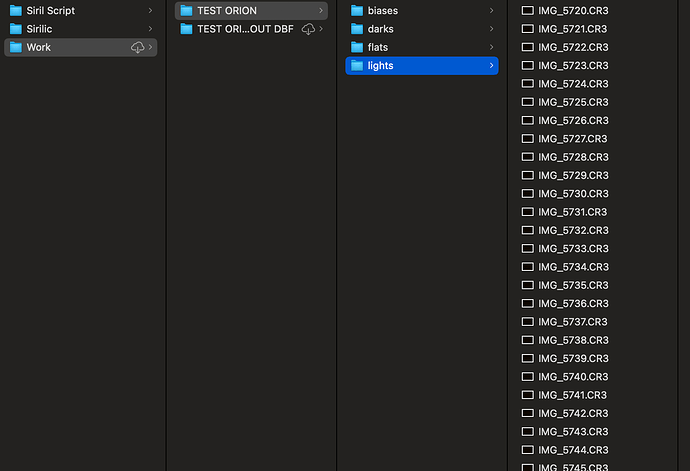Click the flats folder icon
Viewport: 690px width, 471px height.
(357, 47)
